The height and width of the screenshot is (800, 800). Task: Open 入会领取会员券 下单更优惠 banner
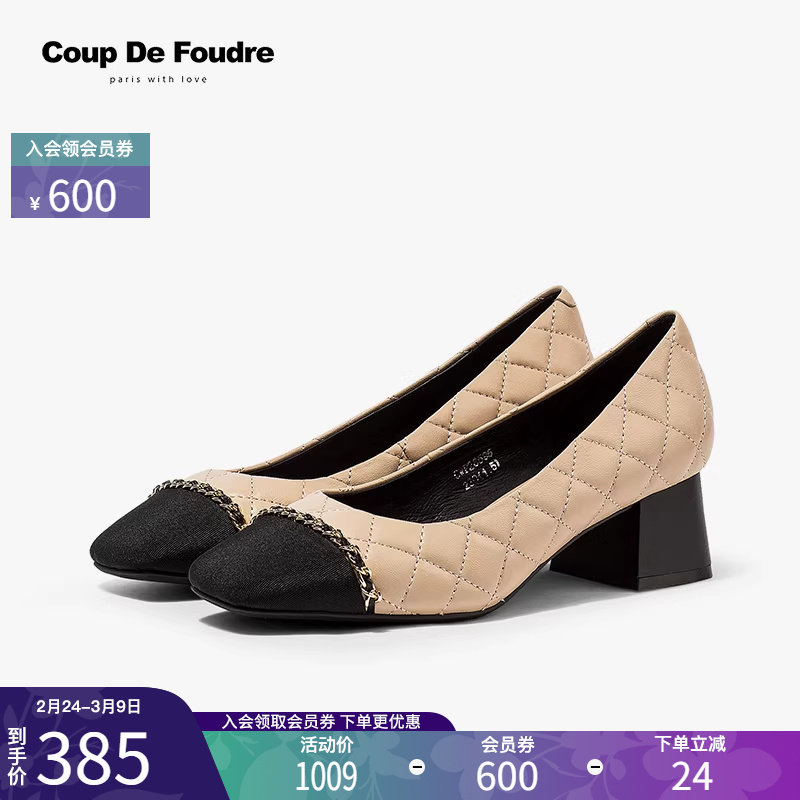pos(321,721)
